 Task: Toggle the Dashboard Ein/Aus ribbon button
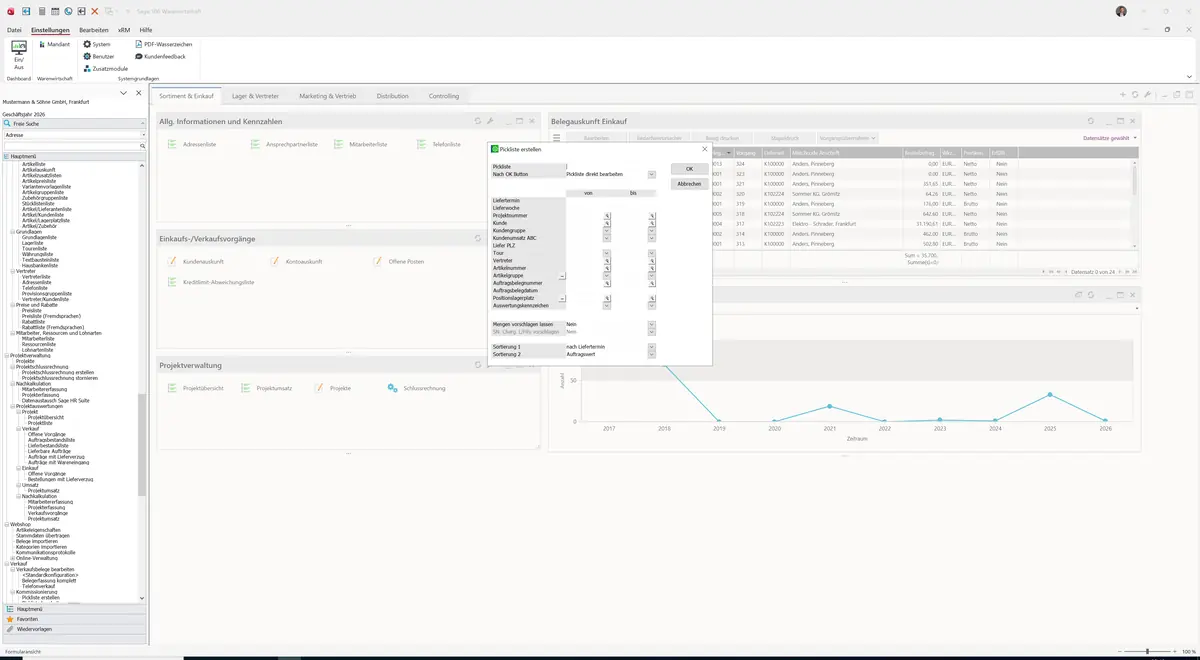point(18,54)
